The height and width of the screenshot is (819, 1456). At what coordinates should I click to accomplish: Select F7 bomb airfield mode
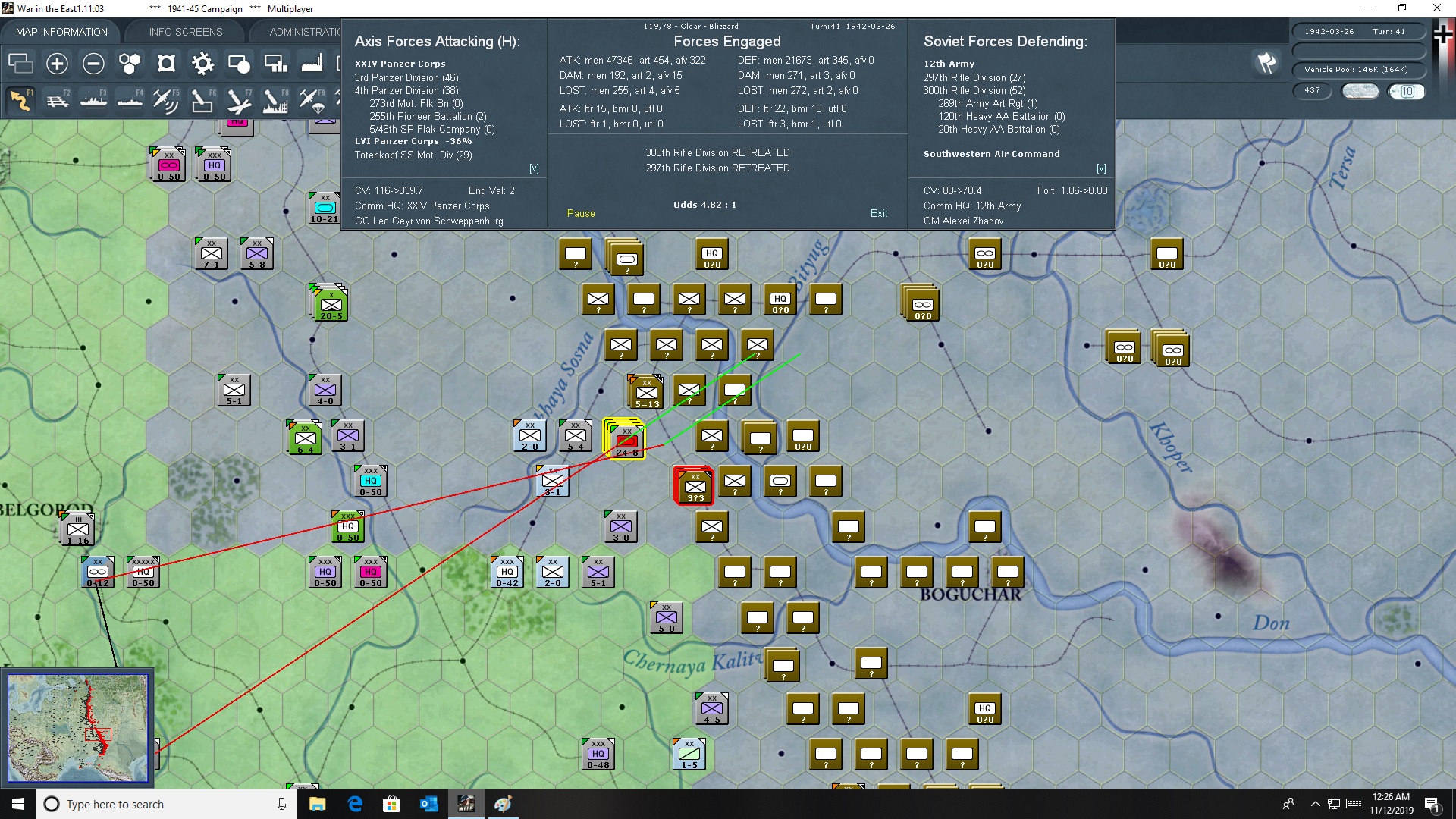click(x=239, y=100)
